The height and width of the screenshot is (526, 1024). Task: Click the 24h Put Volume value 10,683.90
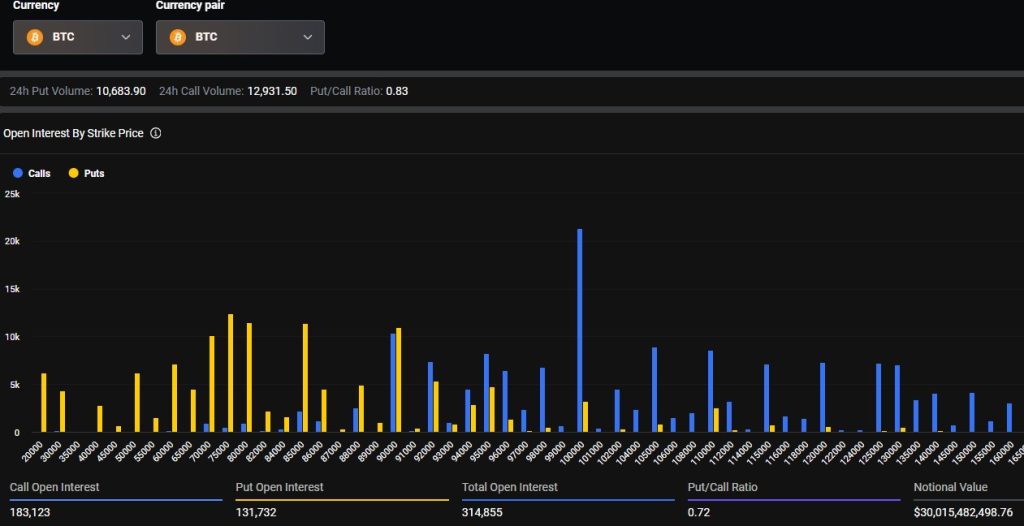[121, 91]
